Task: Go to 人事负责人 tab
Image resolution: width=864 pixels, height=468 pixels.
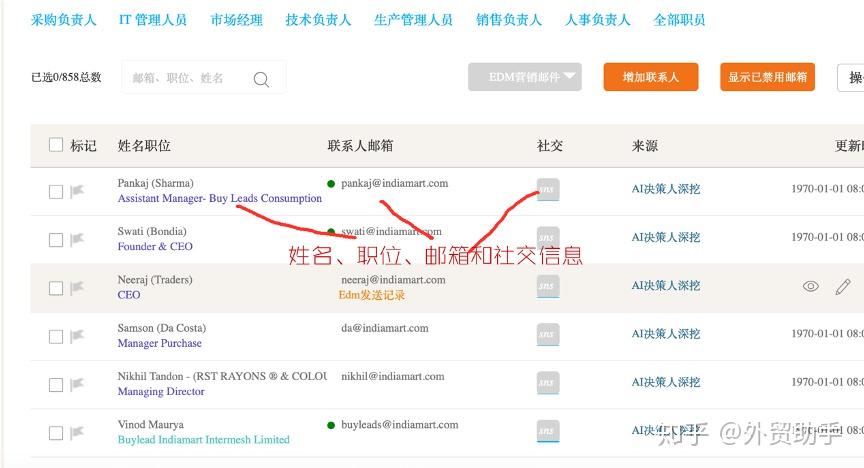Action: pos(597,20)
